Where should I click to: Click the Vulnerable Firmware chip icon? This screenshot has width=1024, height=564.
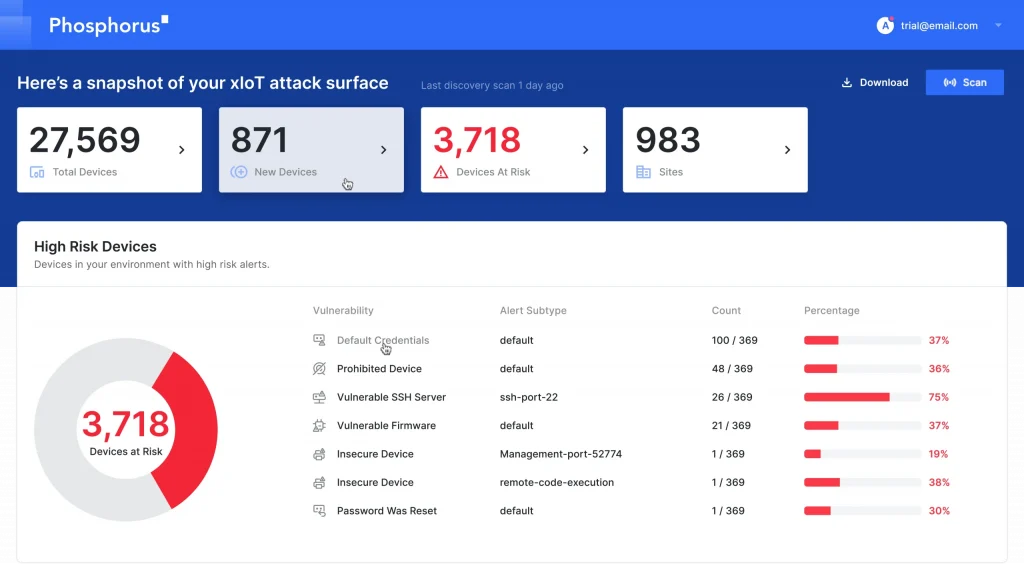(x=319, y=426)
